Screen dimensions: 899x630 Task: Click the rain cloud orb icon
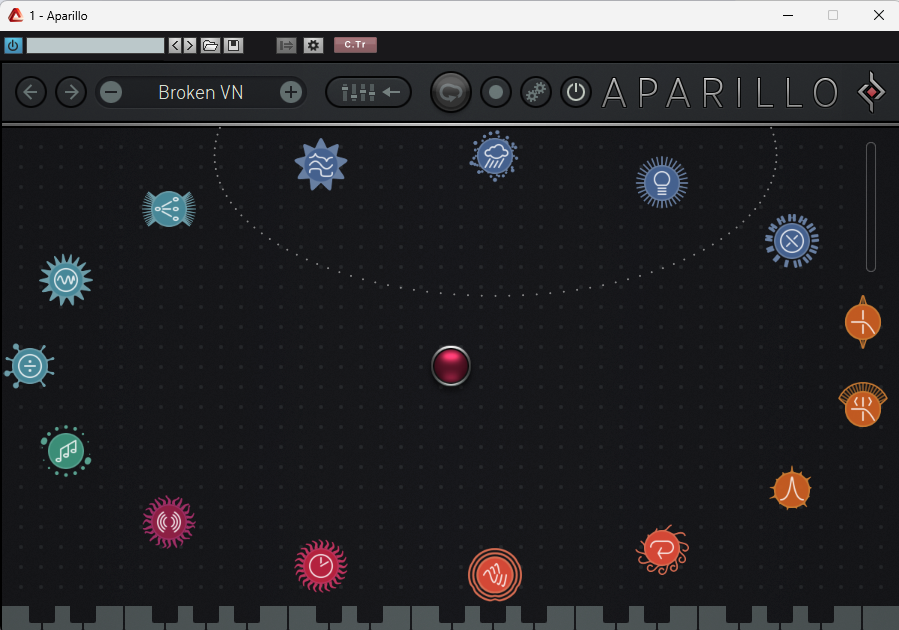pyautogui.click(x=494, y=155)
